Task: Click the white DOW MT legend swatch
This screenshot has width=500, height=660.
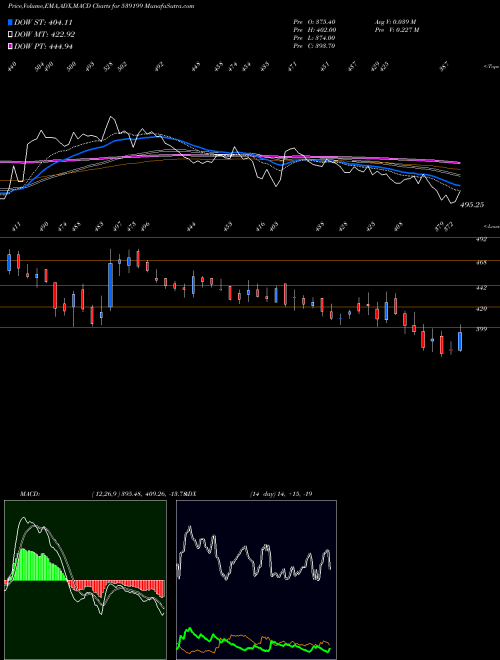Action: tap(10, 34)
